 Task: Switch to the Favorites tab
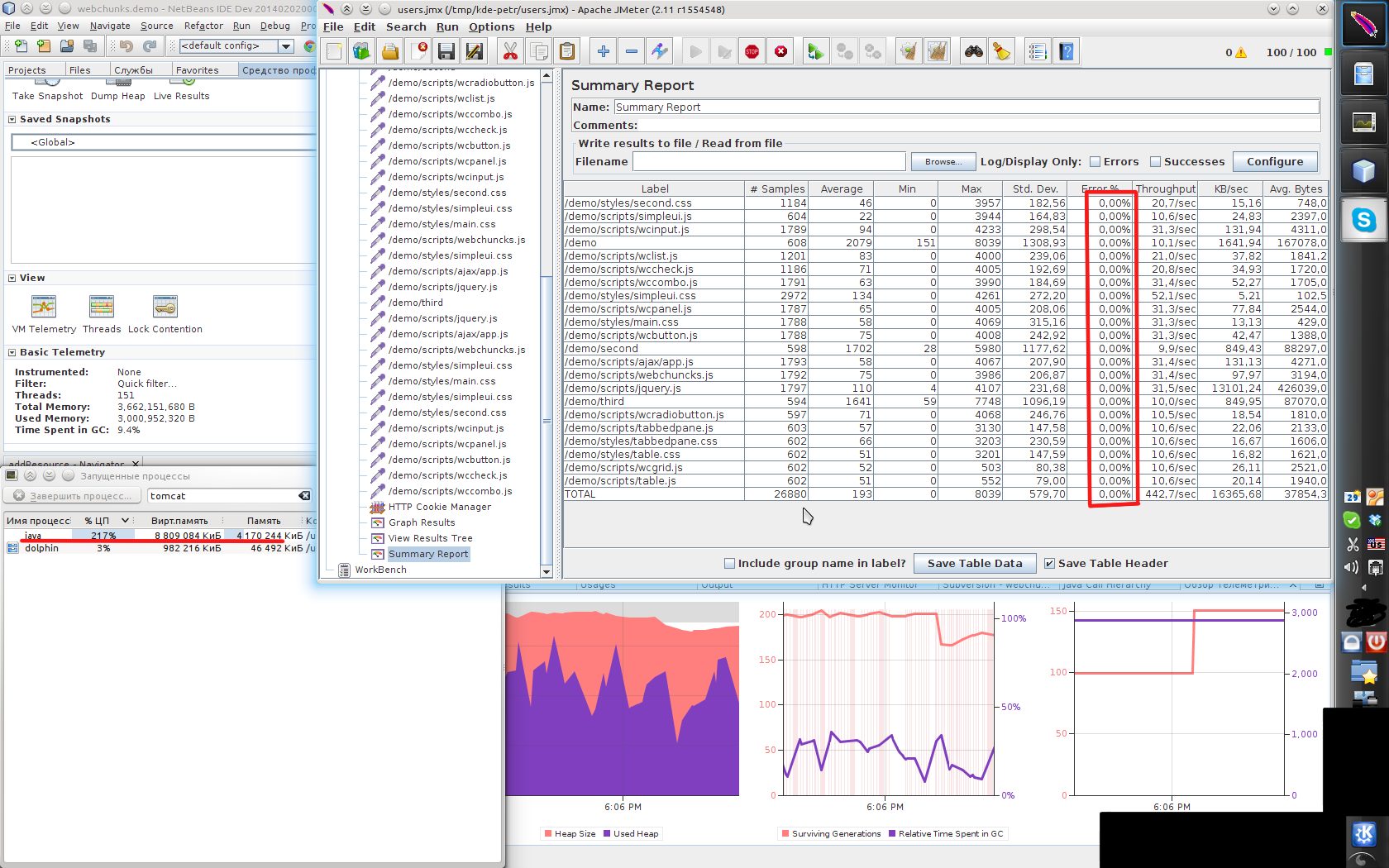197,70
